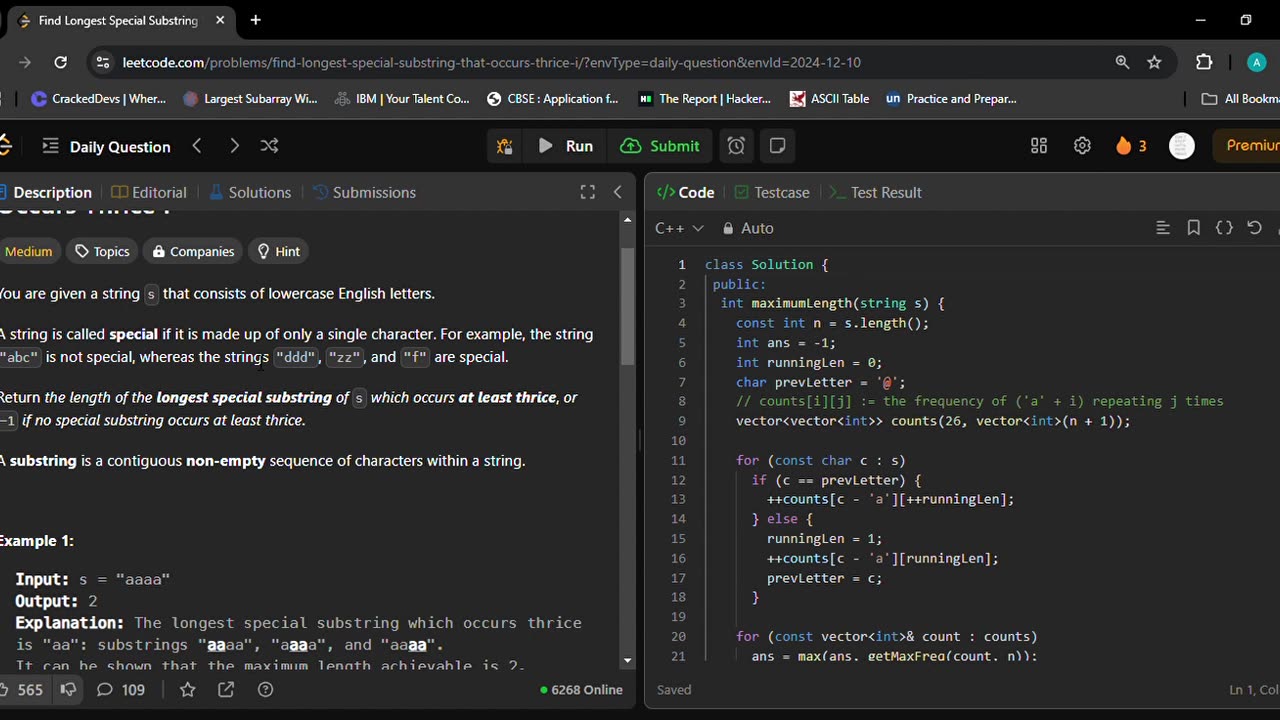The height and width of the screenshot is (720, 1280).
Task: Click the description panel scrollbar
Action: (627, 305)
